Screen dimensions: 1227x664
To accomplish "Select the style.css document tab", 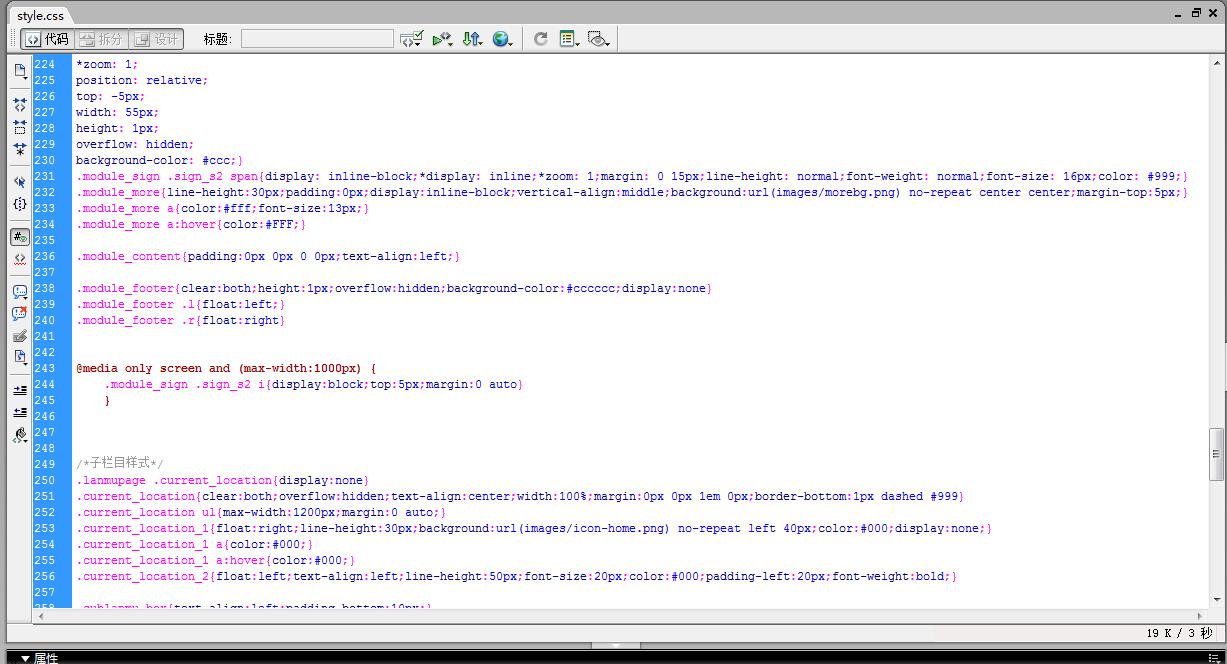I will point(40,16).
